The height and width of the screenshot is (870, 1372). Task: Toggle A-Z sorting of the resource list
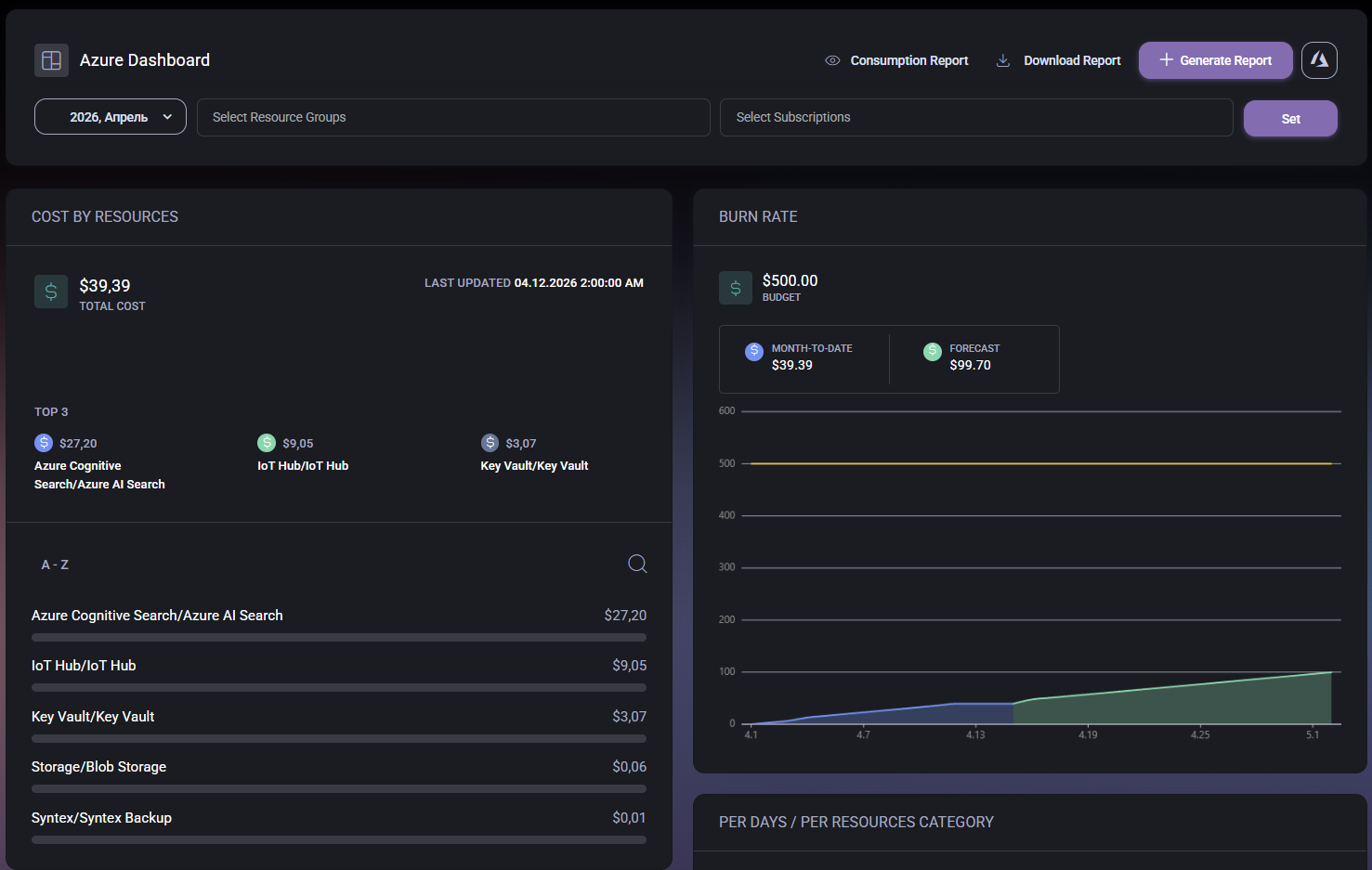tap(54, 564)
